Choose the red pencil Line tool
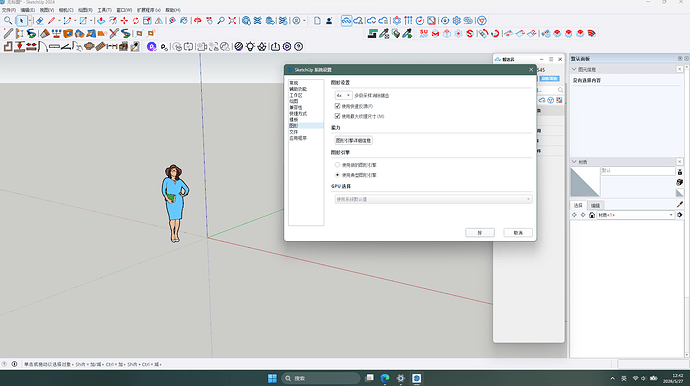 [51, 21]
